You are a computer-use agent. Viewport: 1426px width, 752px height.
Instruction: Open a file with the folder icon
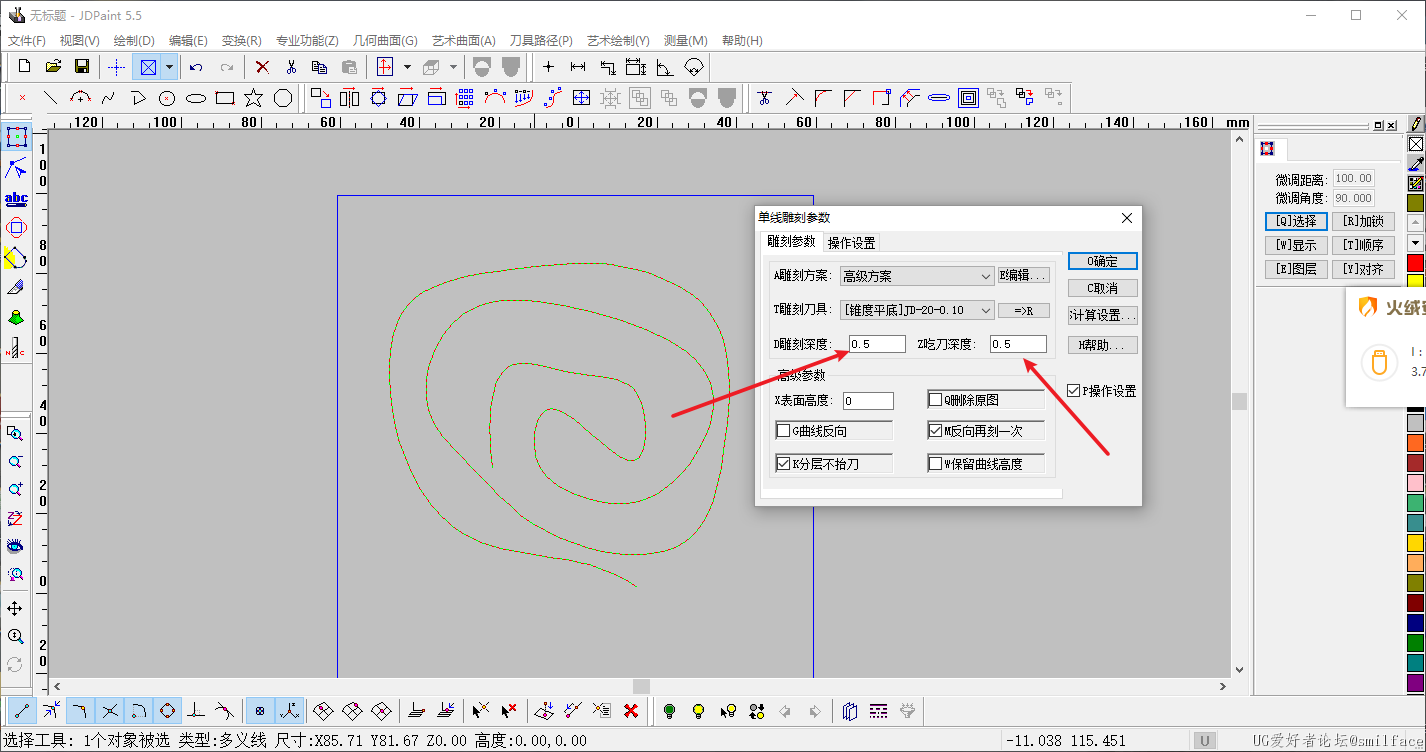pyautogui.click(x=53, y=67)
